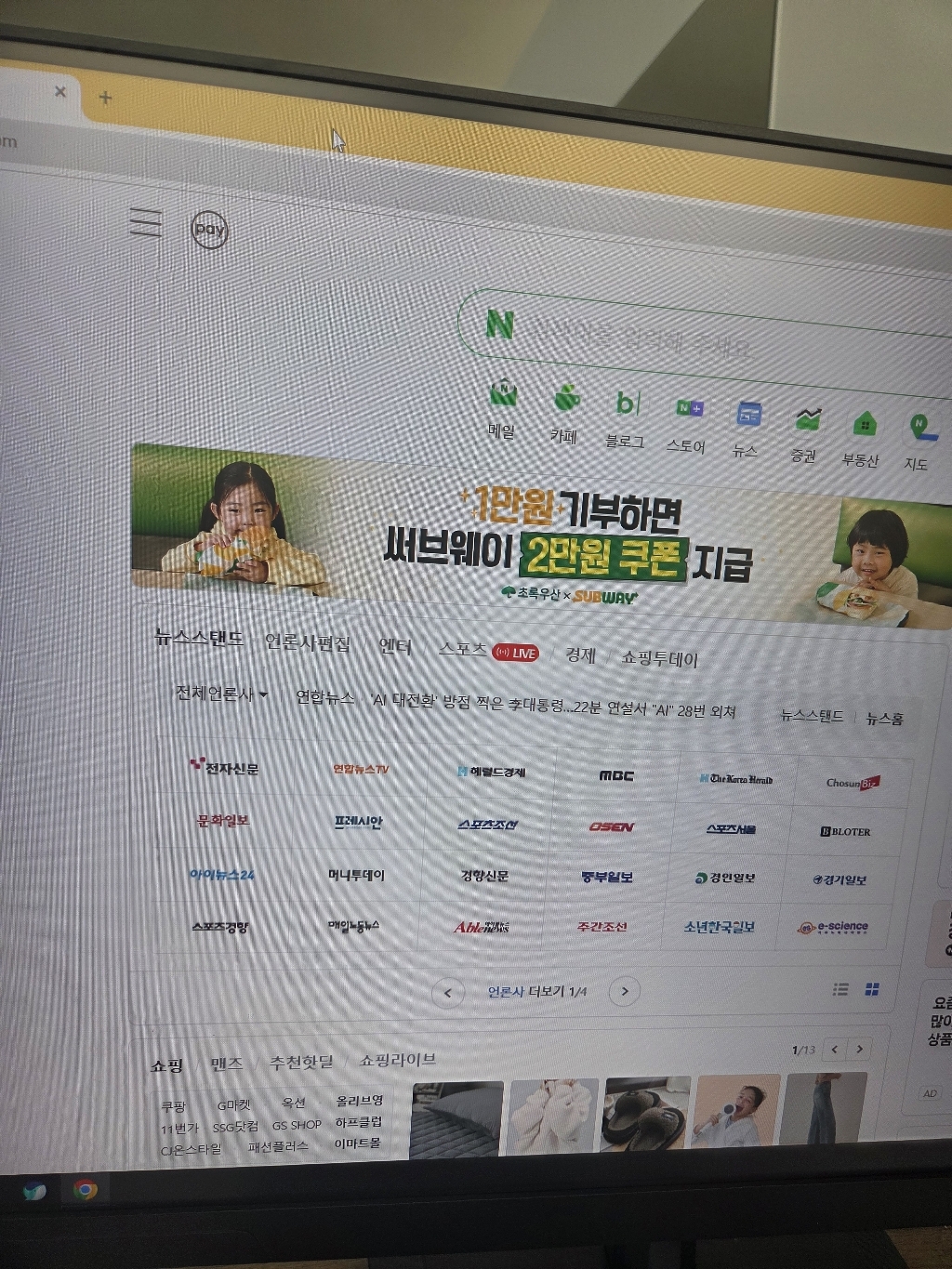
Task: Open the 카페 (Cafe) shortcut icon
Action: [566, 401]
